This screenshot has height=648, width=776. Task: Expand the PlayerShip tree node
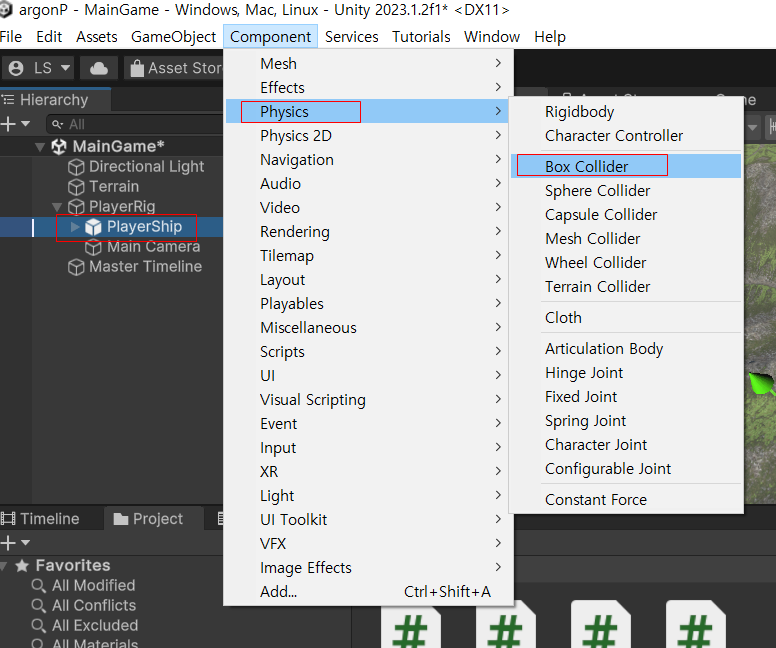pos(75,227)
